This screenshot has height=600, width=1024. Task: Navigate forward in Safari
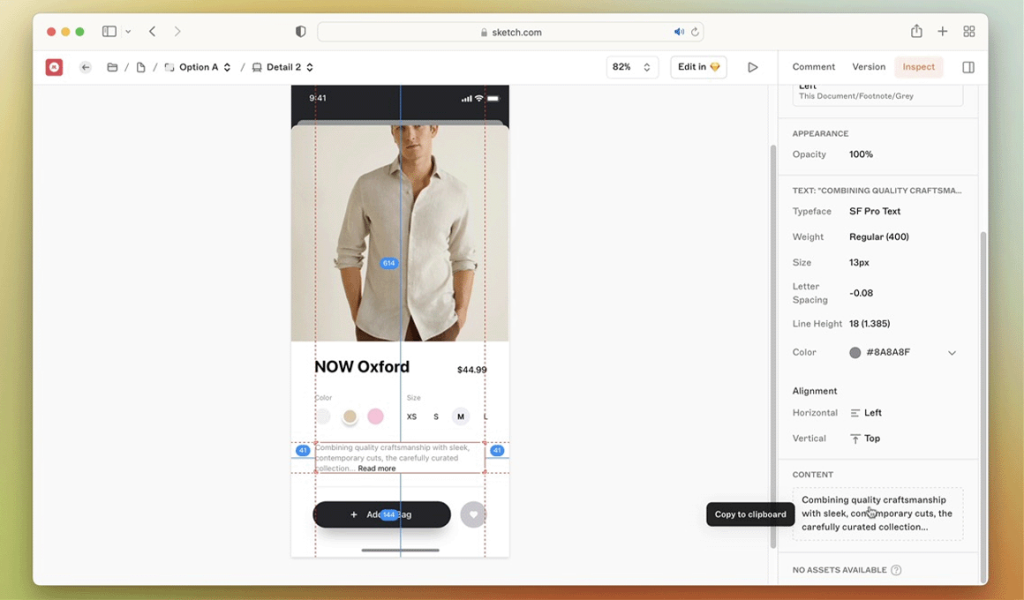click(x=177, y=31)
